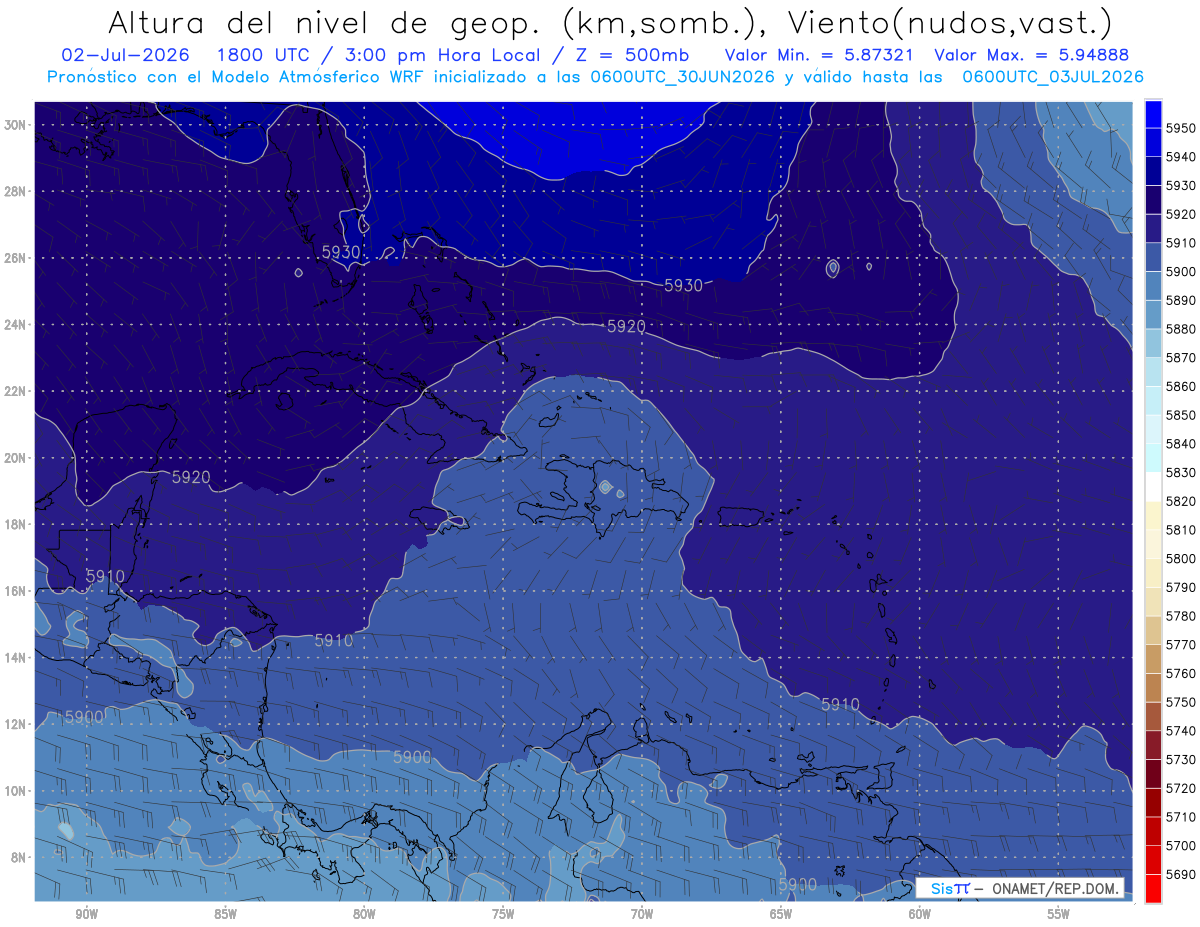The width and height of the screenshot is (1200, 927).
Task: Click the '90W' longitude axis label
Action: coord(86,914)
